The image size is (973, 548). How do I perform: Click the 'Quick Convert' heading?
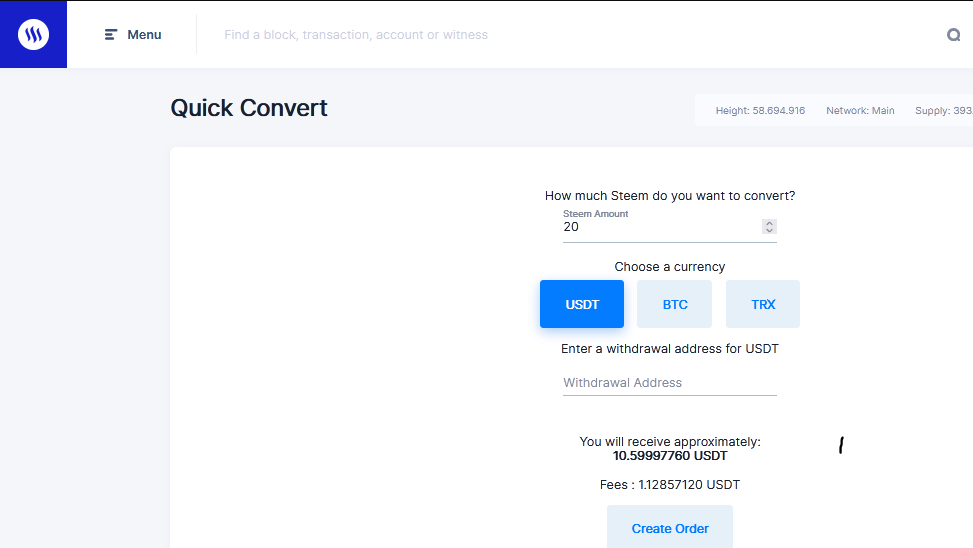(x=249, y=108)
